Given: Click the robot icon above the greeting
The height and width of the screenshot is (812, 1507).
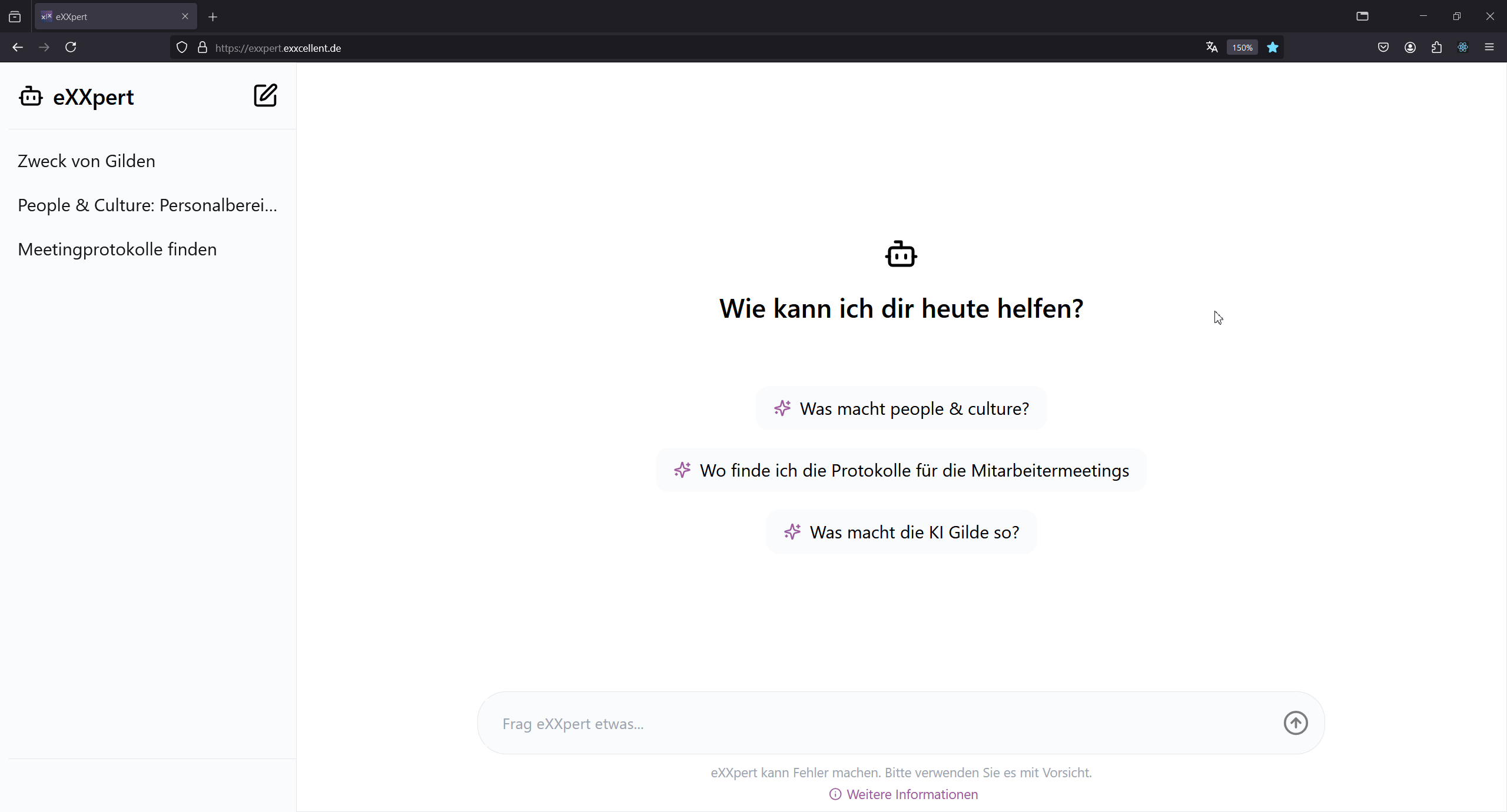Looking at the screenshot, I should pos(901,254).
